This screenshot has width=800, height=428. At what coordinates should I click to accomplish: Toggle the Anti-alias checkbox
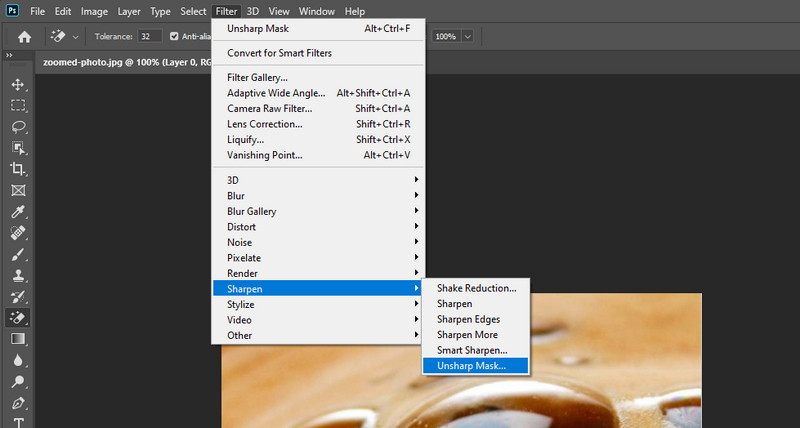[x=175, y=36]
